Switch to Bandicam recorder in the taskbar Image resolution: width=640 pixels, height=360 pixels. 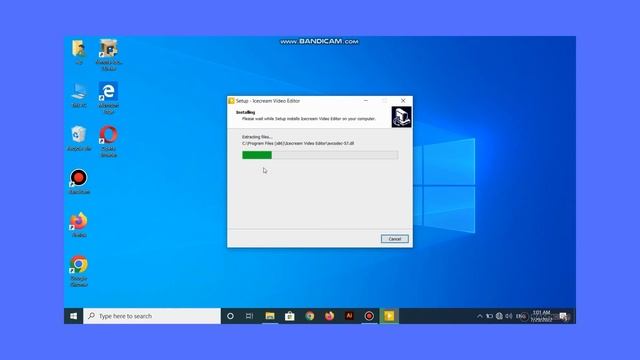pos(369,316)
